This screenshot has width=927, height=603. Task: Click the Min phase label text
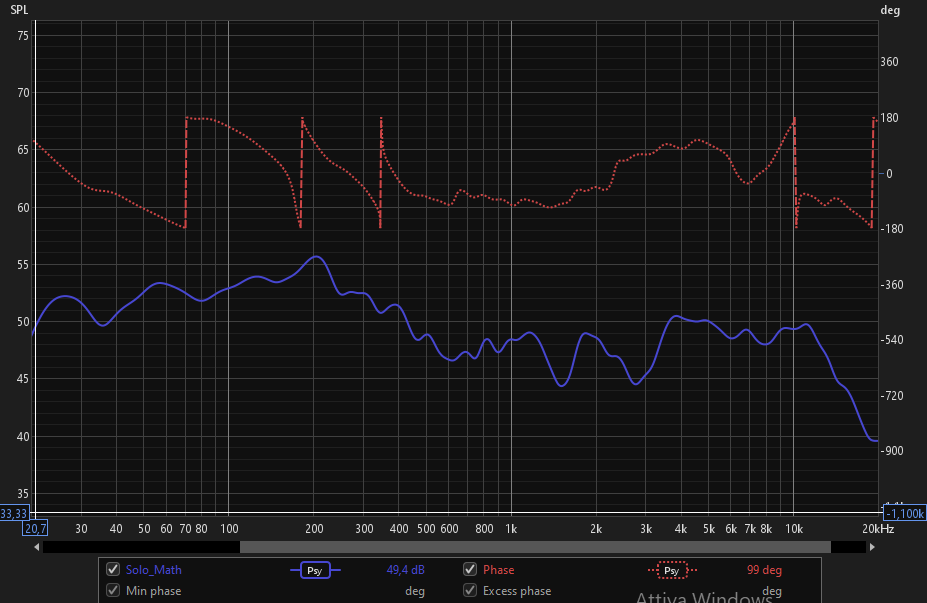point(154,591)
